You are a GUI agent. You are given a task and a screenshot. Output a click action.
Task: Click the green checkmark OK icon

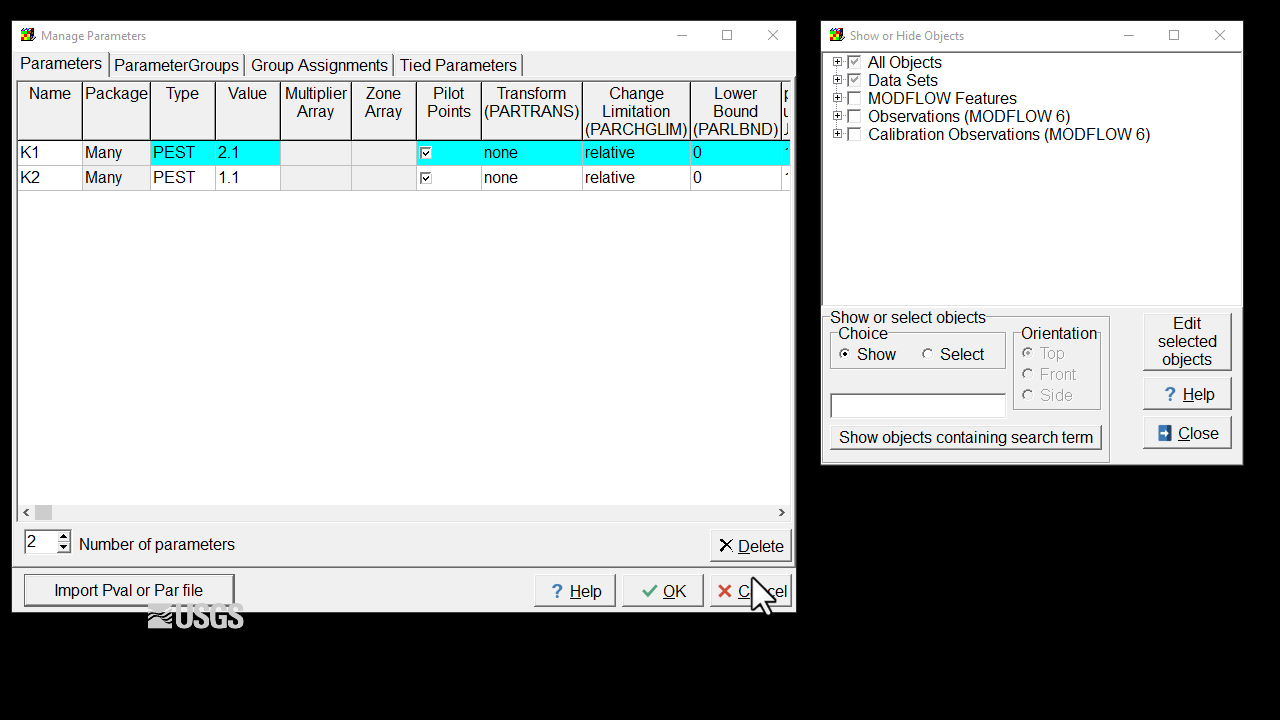click(x=647, y=590)
